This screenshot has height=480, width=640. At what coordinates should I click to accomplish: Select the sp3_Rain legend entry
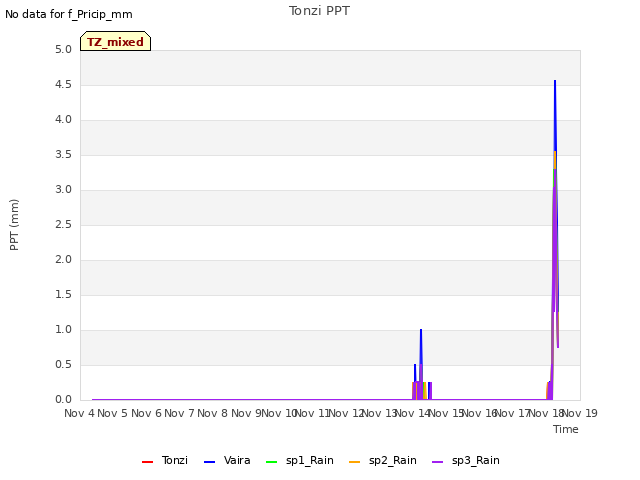466,460
